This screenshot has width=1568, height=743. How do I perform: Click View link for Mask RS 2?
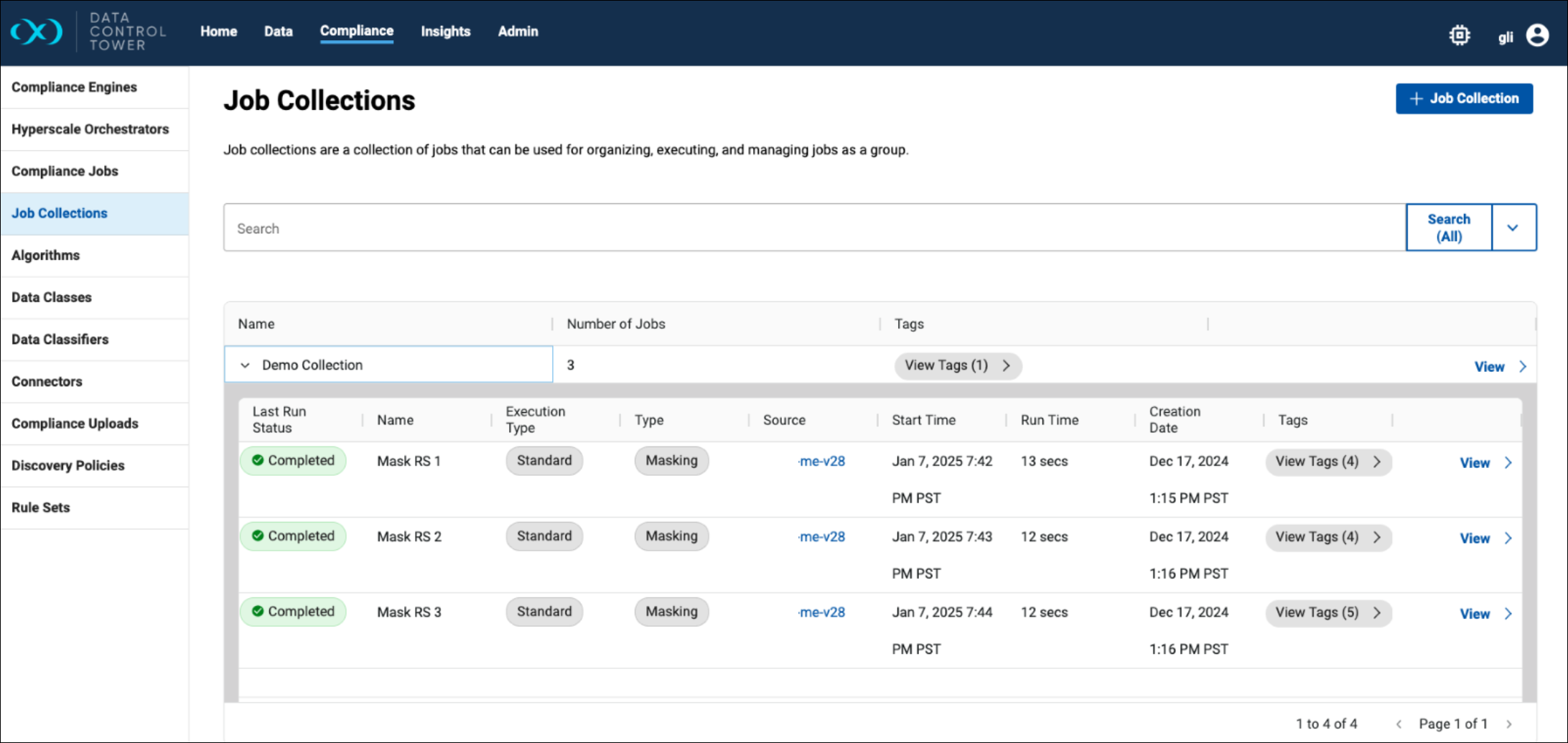click(x=1475, y=538)
